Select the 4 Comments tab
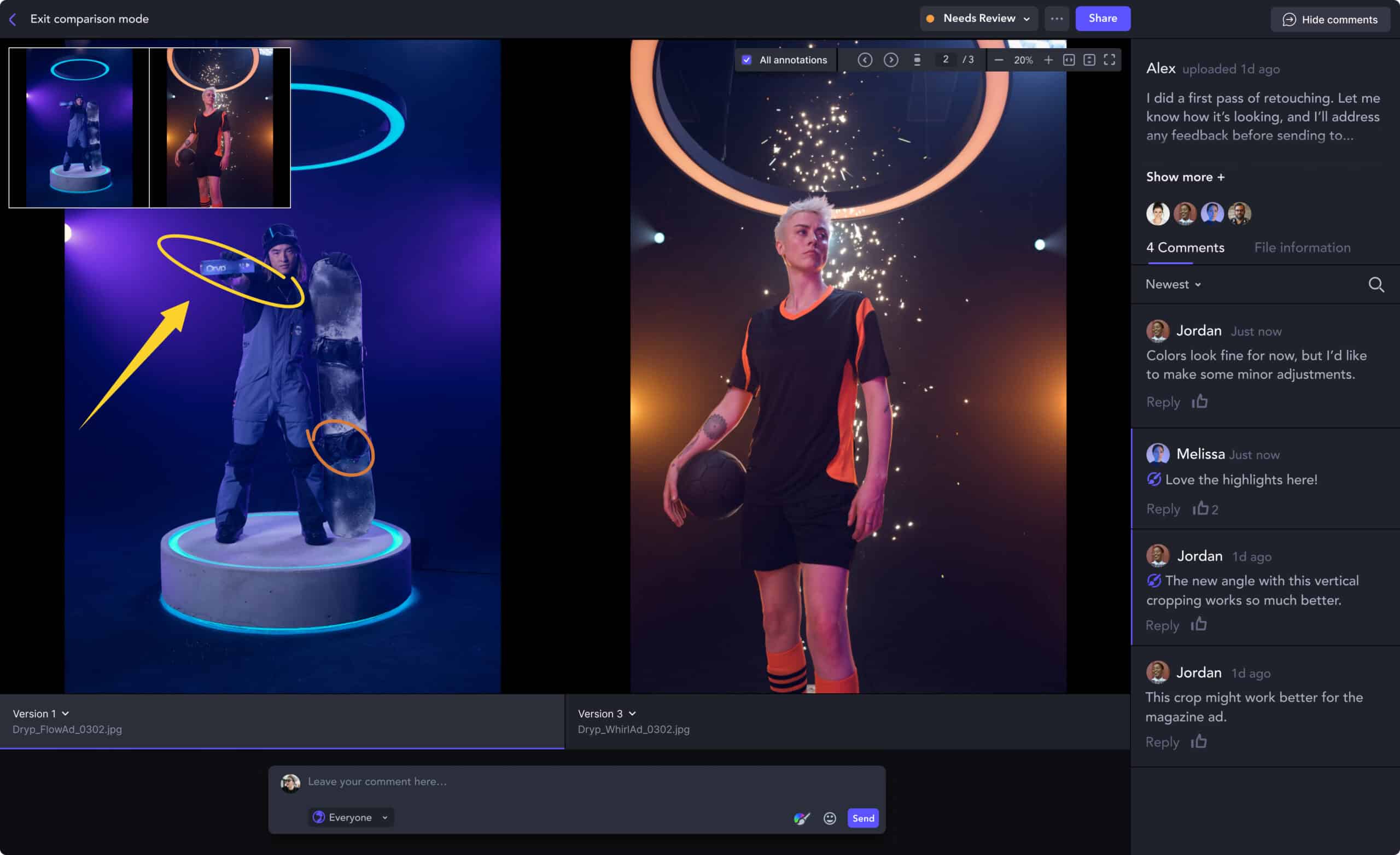 click(1185, 248)
